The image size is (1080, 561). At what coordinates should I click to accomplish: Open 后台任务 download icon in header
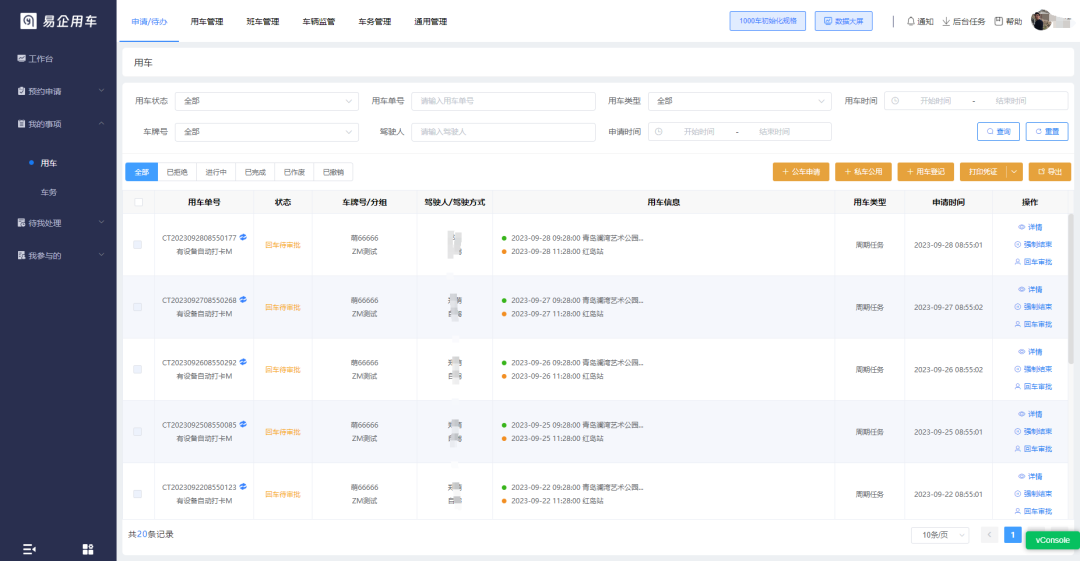point(946,21)
